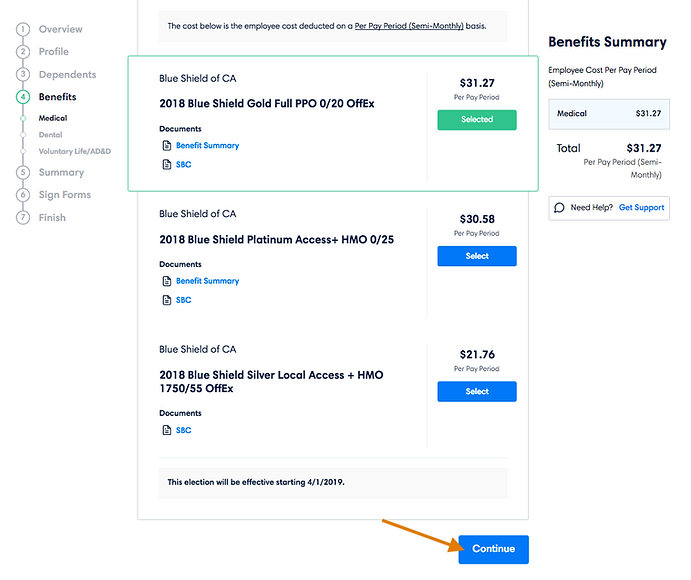Open SBC link for Platinum Access+ HMO
The image size is (691, 580).
click(183, 300)
